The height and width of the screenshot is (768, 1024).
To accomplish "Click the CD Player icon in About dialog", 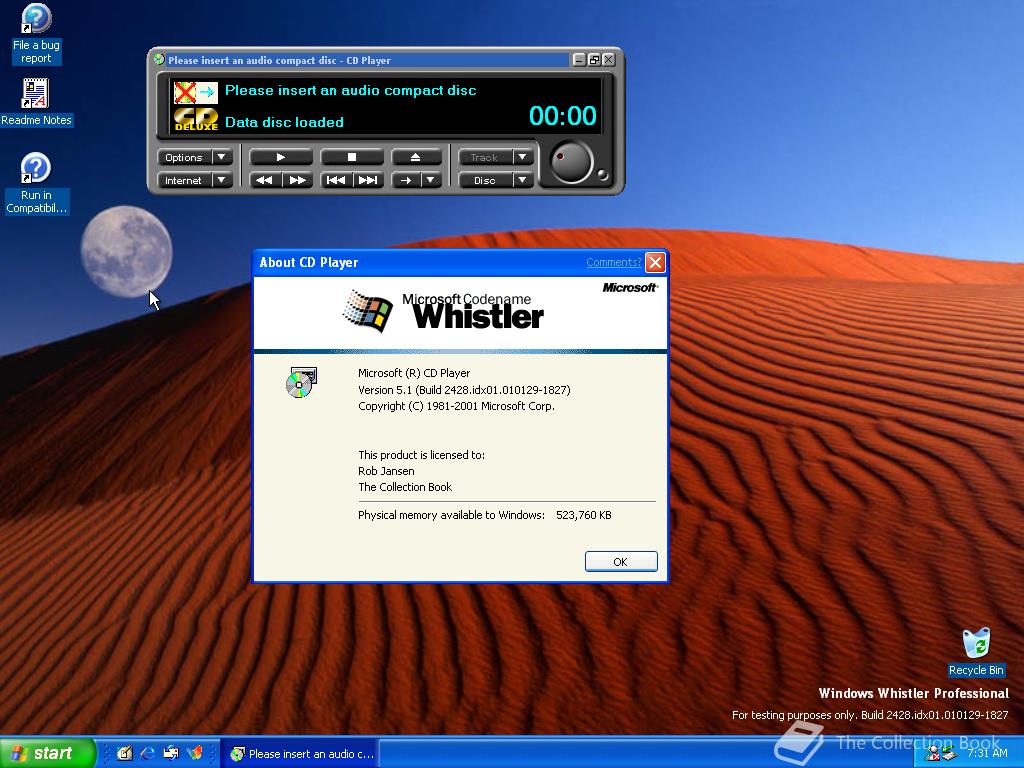I will click(301, 383).
